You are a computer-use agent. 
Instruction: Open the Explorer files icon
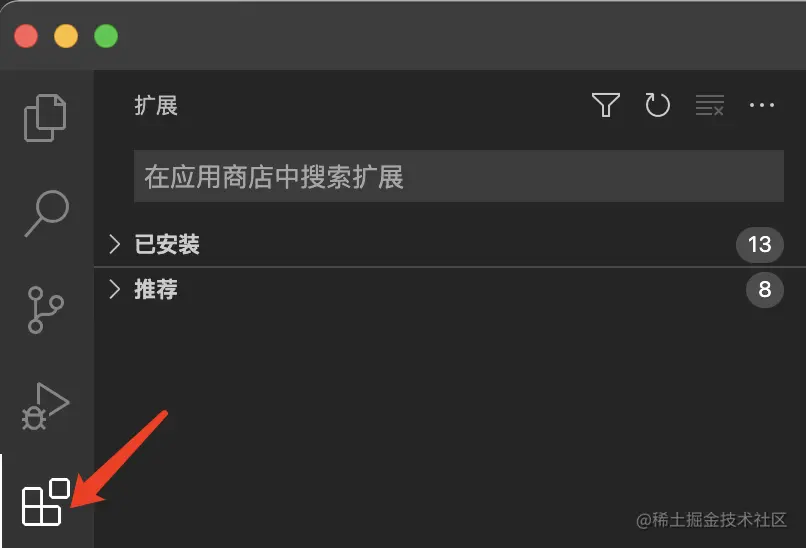point(45,118)
